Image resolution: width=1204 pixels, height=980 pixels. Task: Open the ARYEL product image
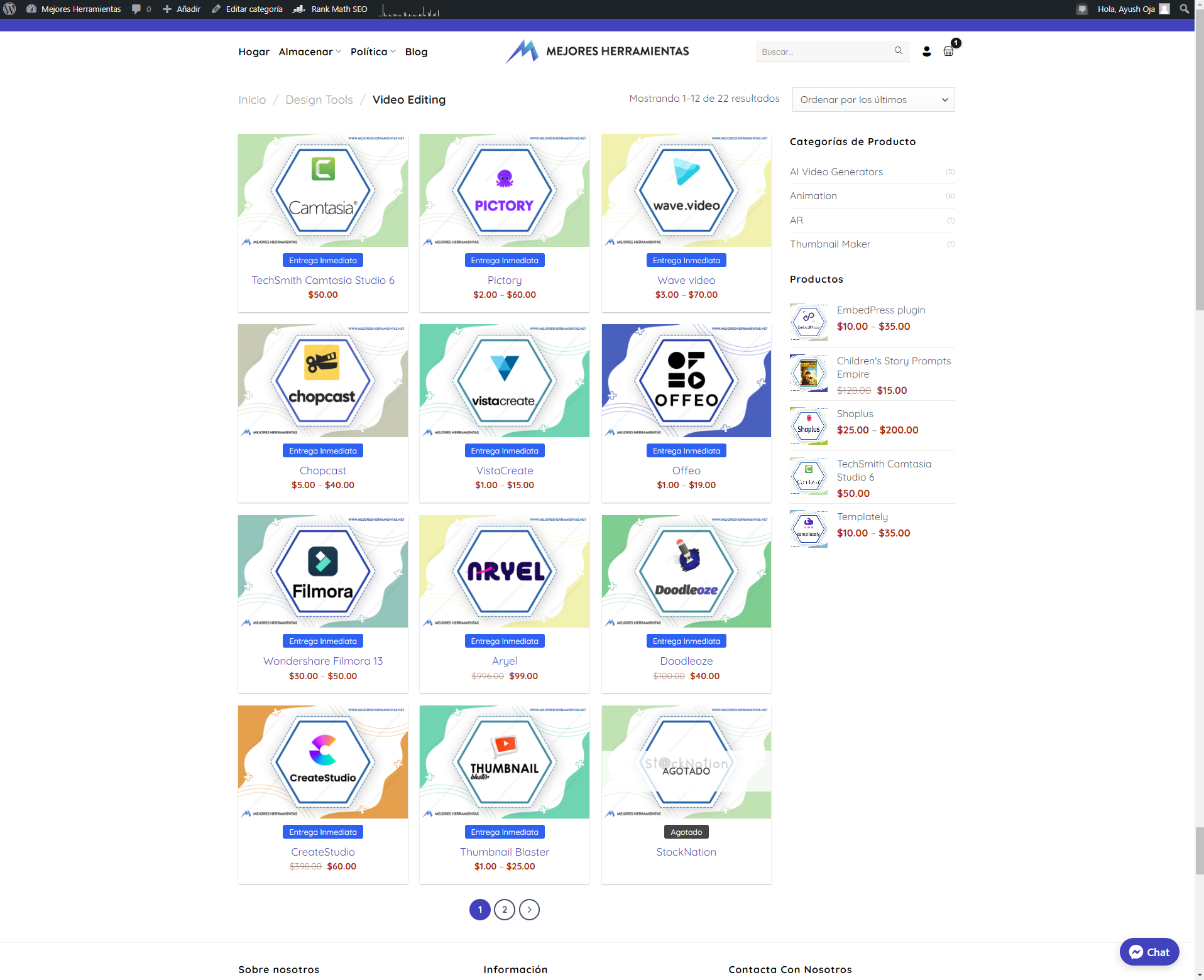[505, 571]
